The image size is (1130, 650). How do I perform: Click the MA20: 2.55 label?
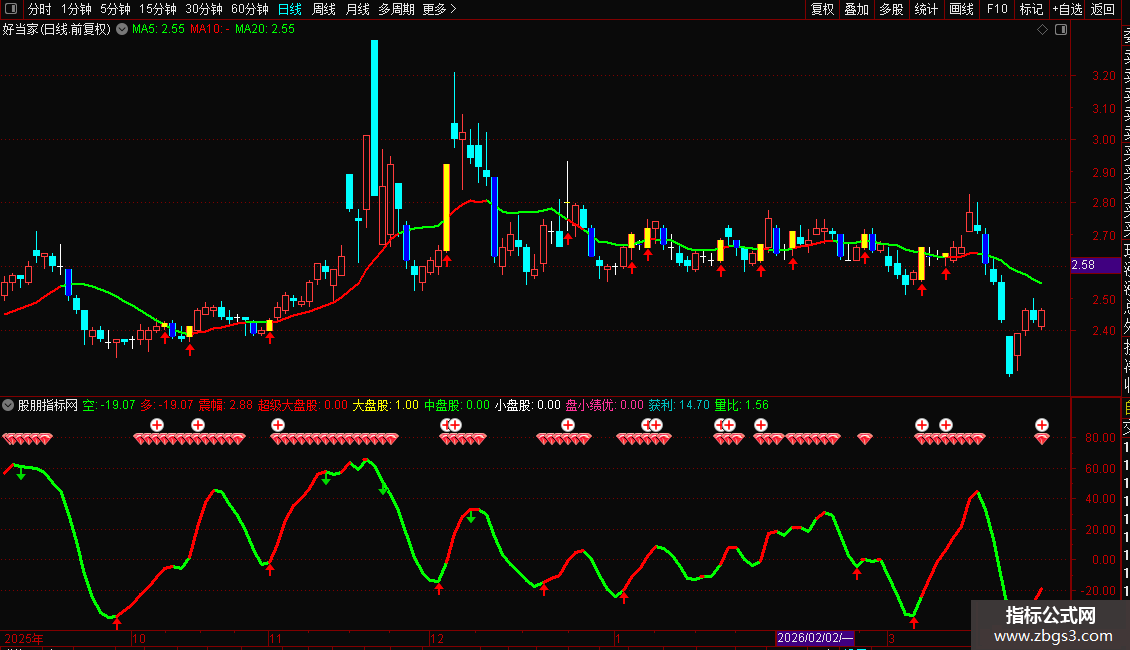(x=264, y=29)
